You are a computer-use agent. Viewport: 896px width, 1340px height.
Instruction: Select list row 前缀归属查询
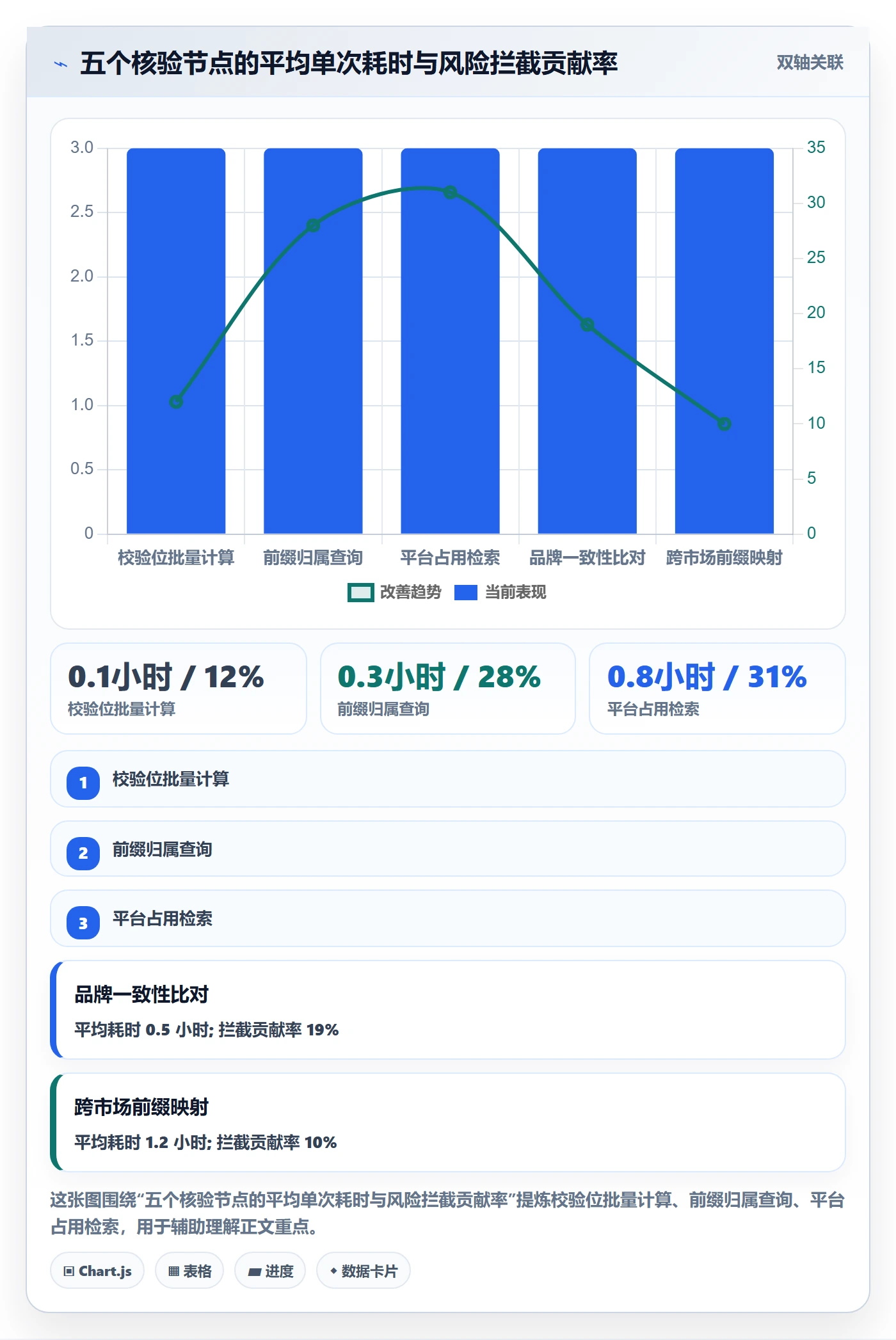click(448, 849)
